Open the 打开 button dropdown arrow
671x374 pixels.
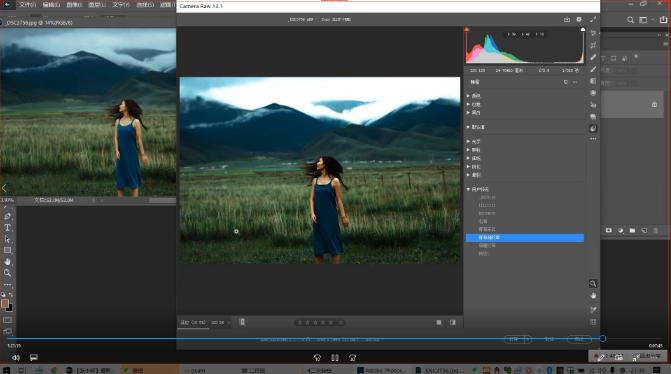[528, 339]
